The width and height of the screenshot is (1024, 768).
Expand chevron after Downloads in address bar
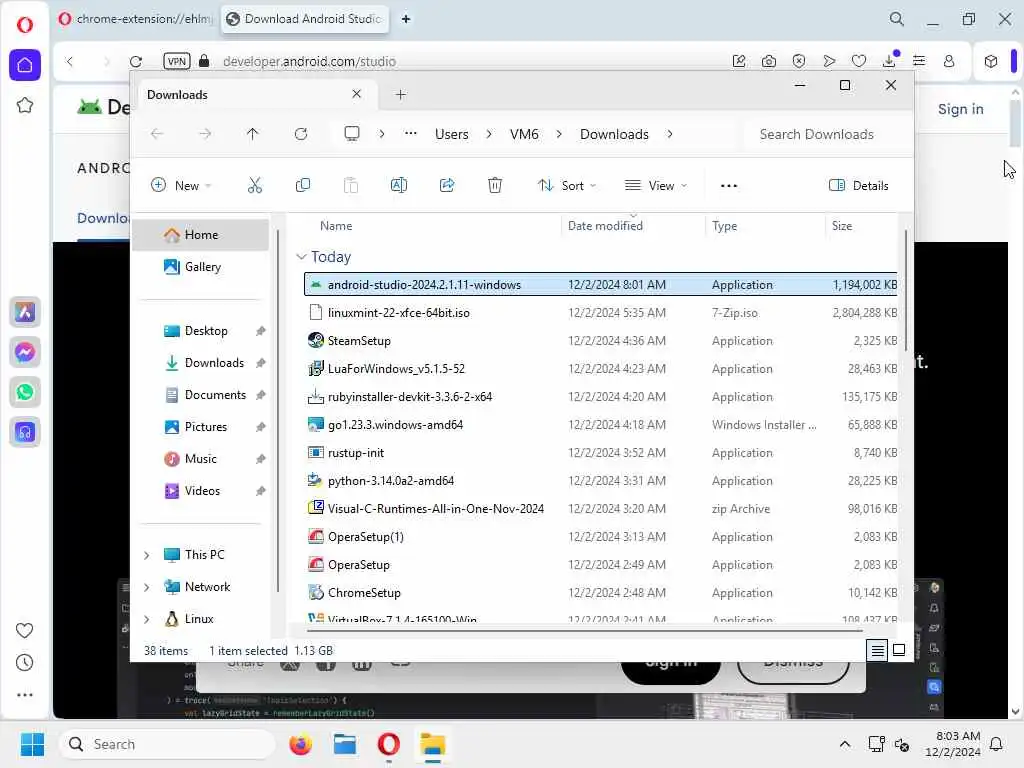(670, 134)
